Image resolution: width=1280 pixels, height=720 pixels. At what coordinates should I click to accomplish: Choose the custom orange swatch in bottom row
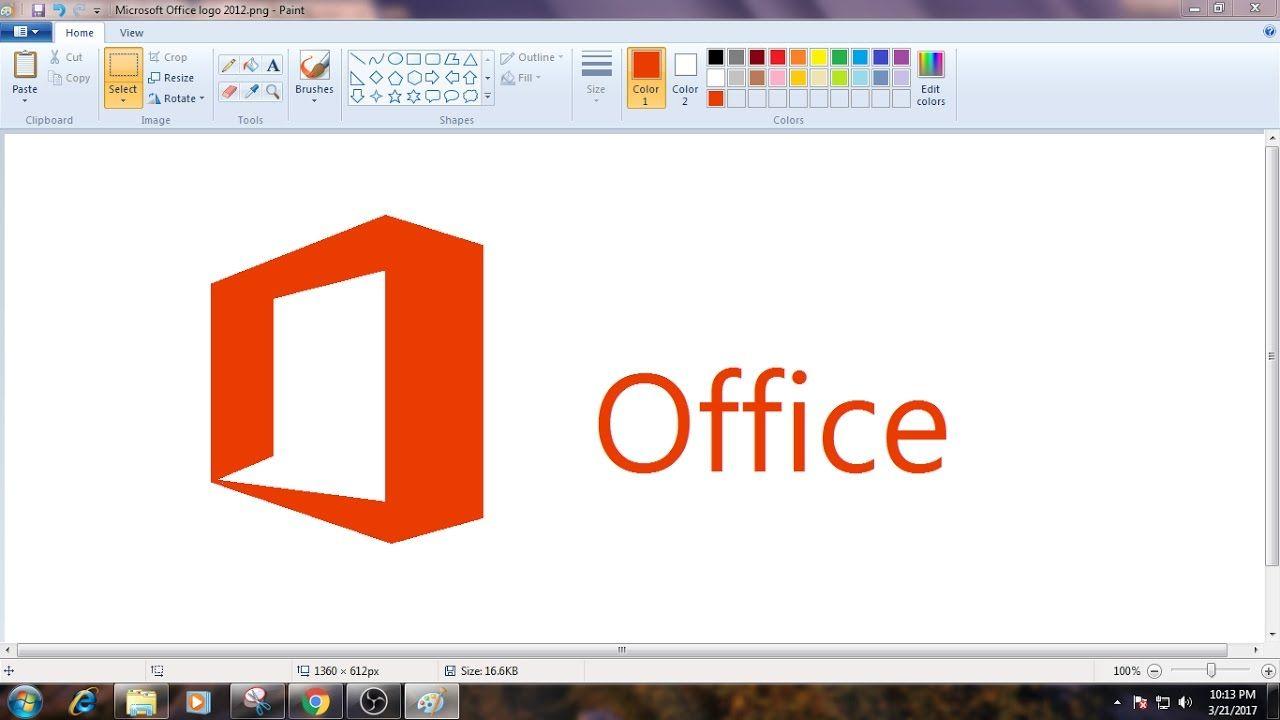(x=716, y=98)
